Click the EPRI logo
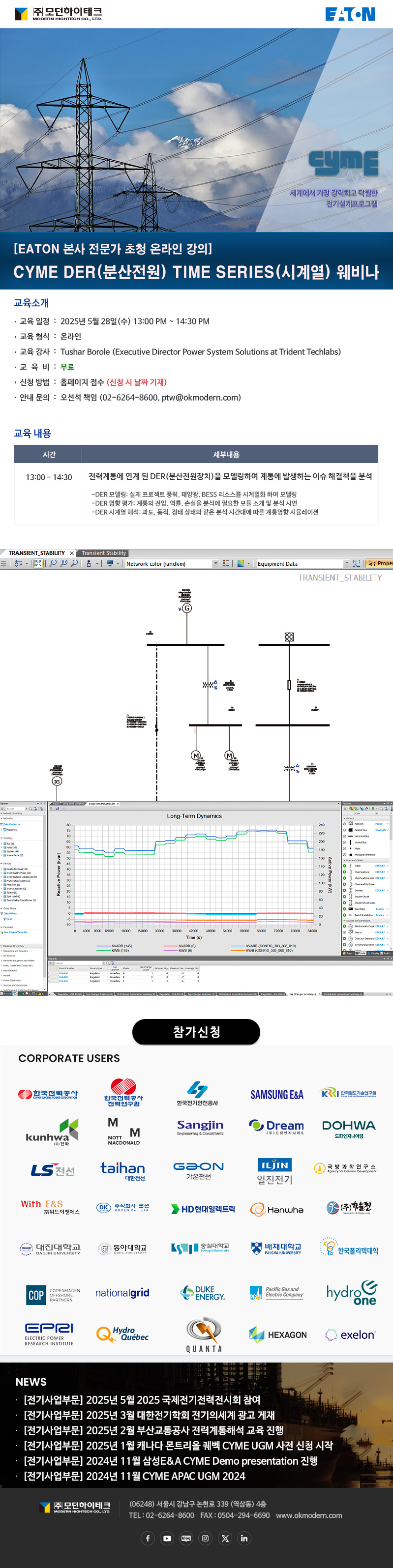Image resolution: width=393 pixels, height=1568 pixels. click(x=49, y=1334)
